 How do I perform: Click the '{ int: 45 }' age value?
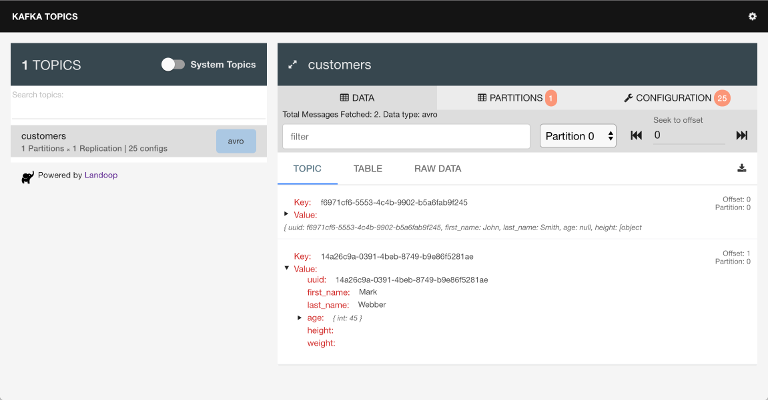click(x=347, y=318)
